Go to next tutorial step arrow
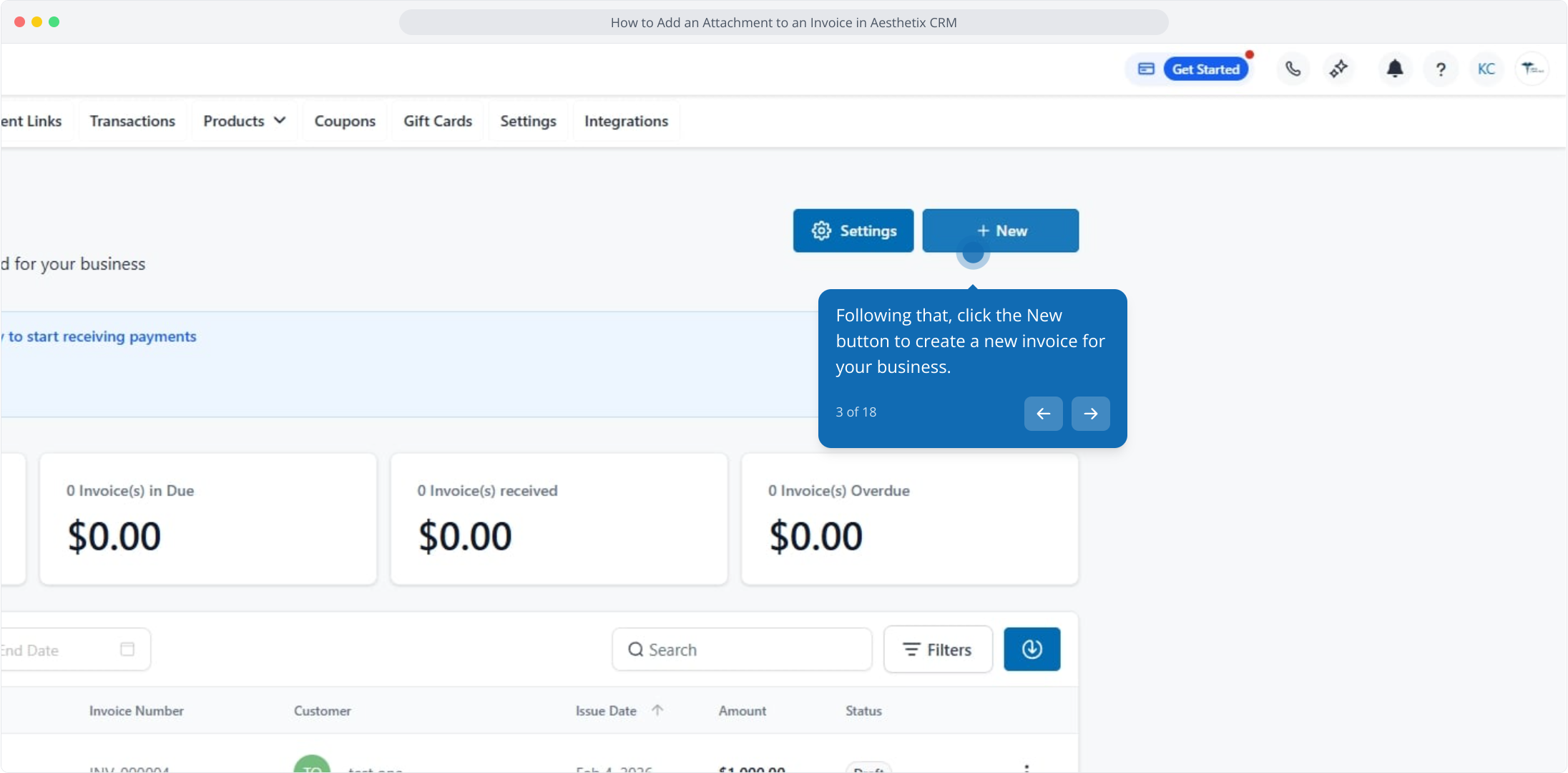 [x=1090, y=414]
